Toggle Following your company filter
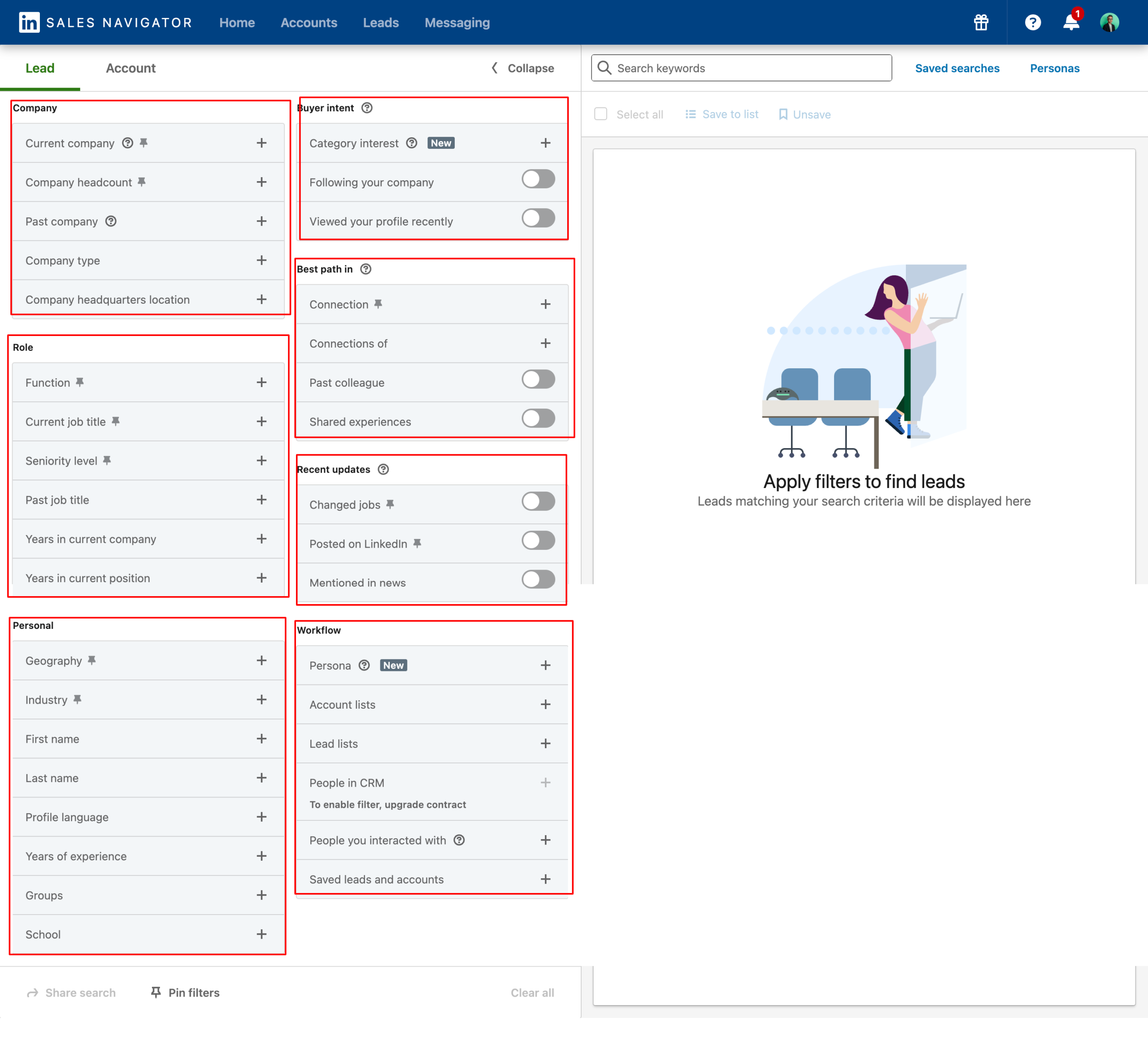 point(538,179)
